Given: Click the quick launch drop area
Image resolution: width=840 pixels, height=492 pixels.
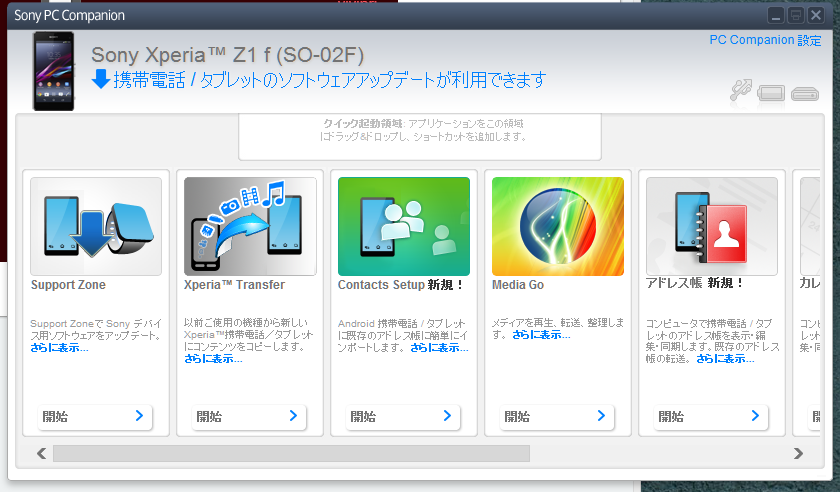Looking at the screenshot, I should pos(419,137).
